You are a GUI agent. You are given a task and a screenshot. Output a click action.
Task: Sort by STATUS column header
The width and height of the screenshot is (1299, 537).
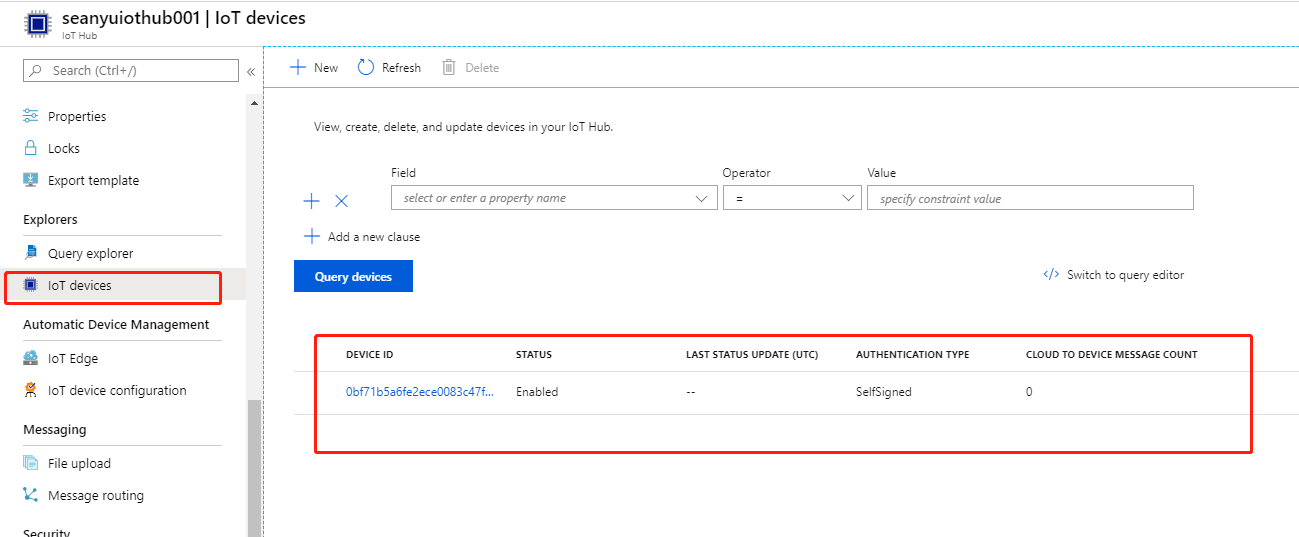[534, 355]
